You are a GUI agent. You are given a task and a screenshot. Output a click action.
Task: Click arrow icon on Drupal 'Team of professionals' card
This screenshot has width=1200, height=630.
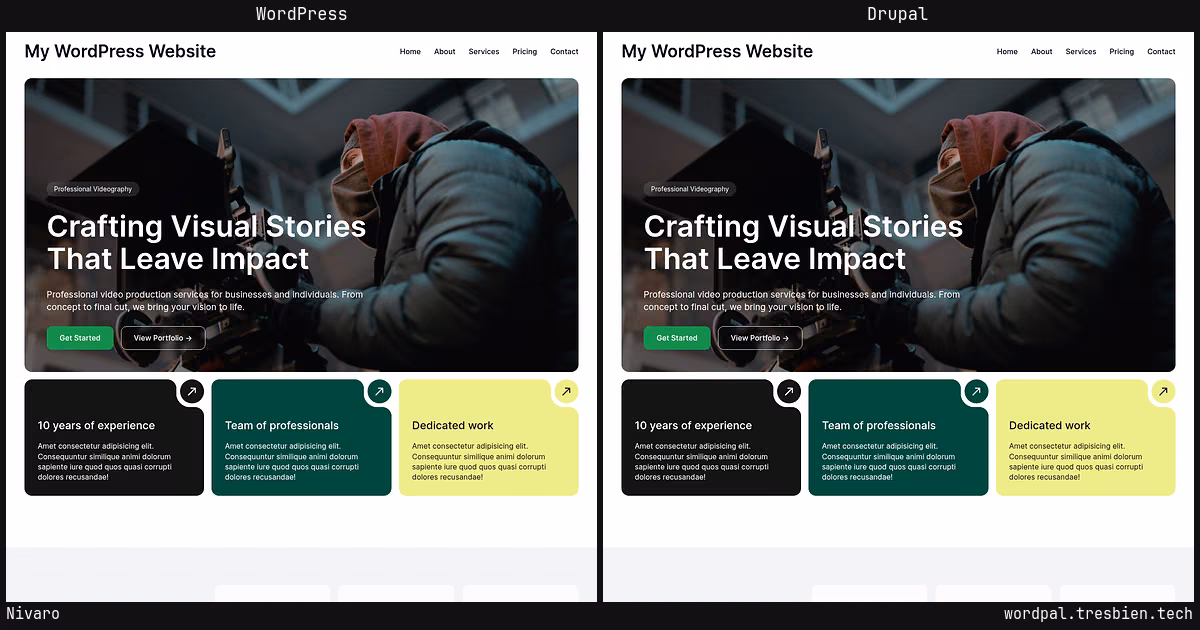tap(976, 391)
